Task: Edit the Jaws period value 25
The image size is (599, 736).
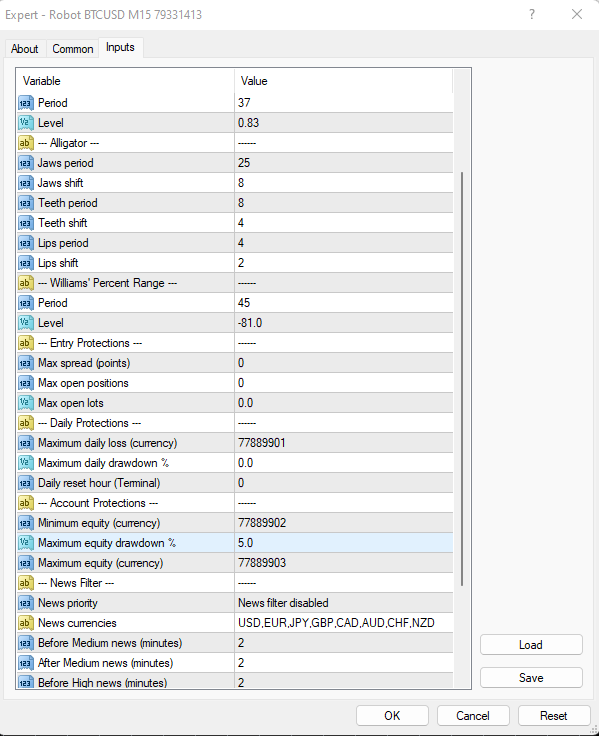Action: [344, 163]
